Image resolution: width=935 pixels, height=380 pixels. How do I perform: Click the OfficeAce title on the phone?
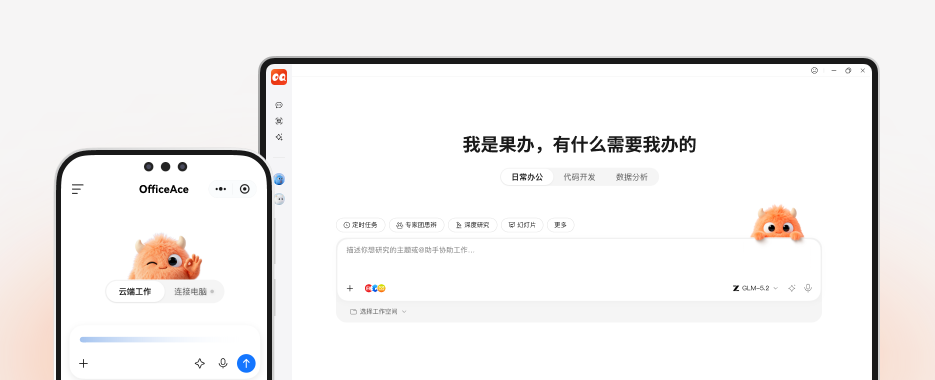coord(164,189)
